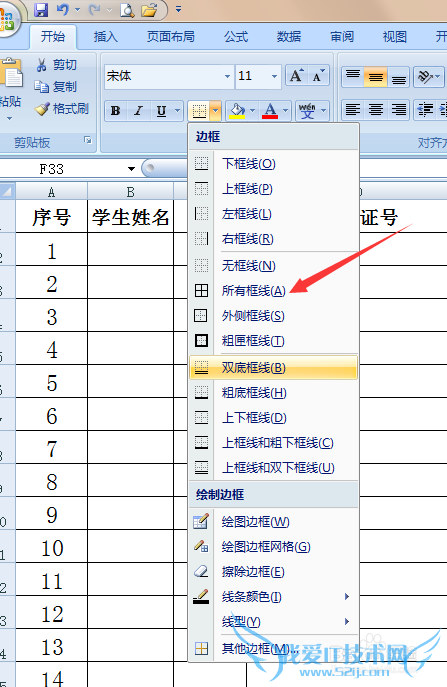The height and width of the screenshot is (687, 447).
Task: Expand 线条颜色(I) submenu
Action: pos(274,596)
